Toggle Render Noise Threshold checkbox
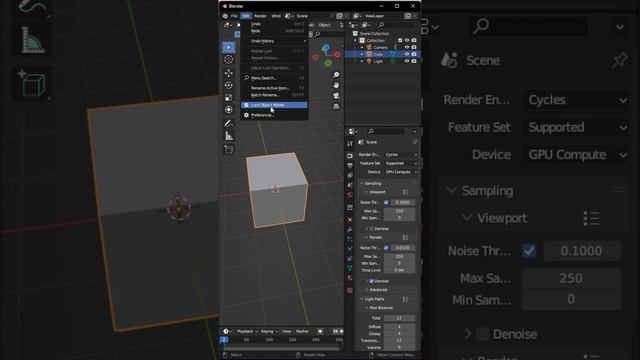This screenshot has width=640, height=360. click(386, 248)
